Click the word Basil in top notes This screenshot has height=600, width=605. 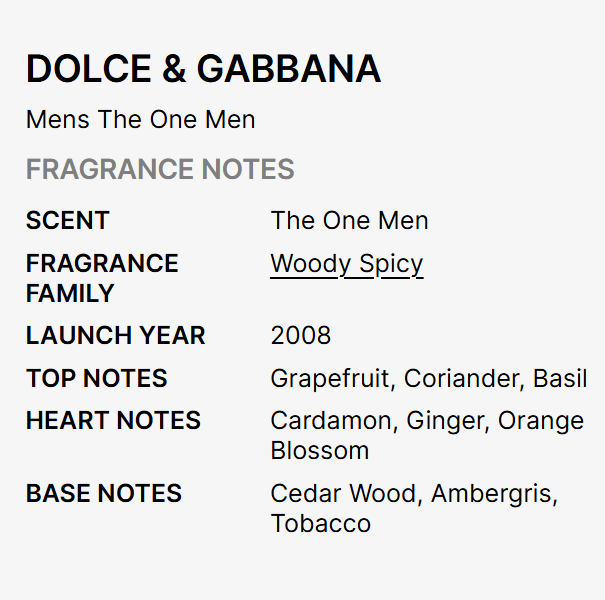[560, 379]
